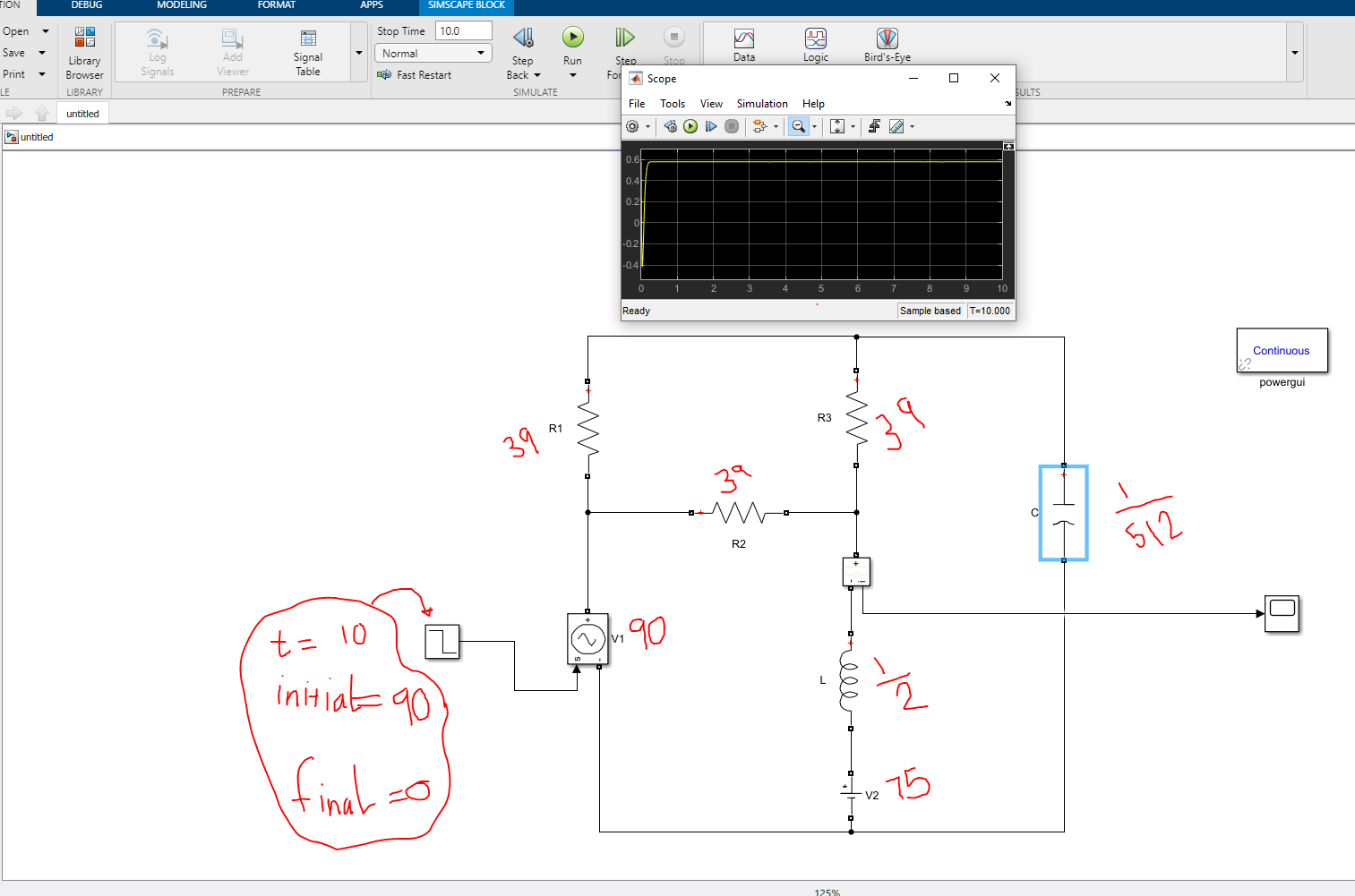Edit the Stop Time field value

tap(462, 30)
